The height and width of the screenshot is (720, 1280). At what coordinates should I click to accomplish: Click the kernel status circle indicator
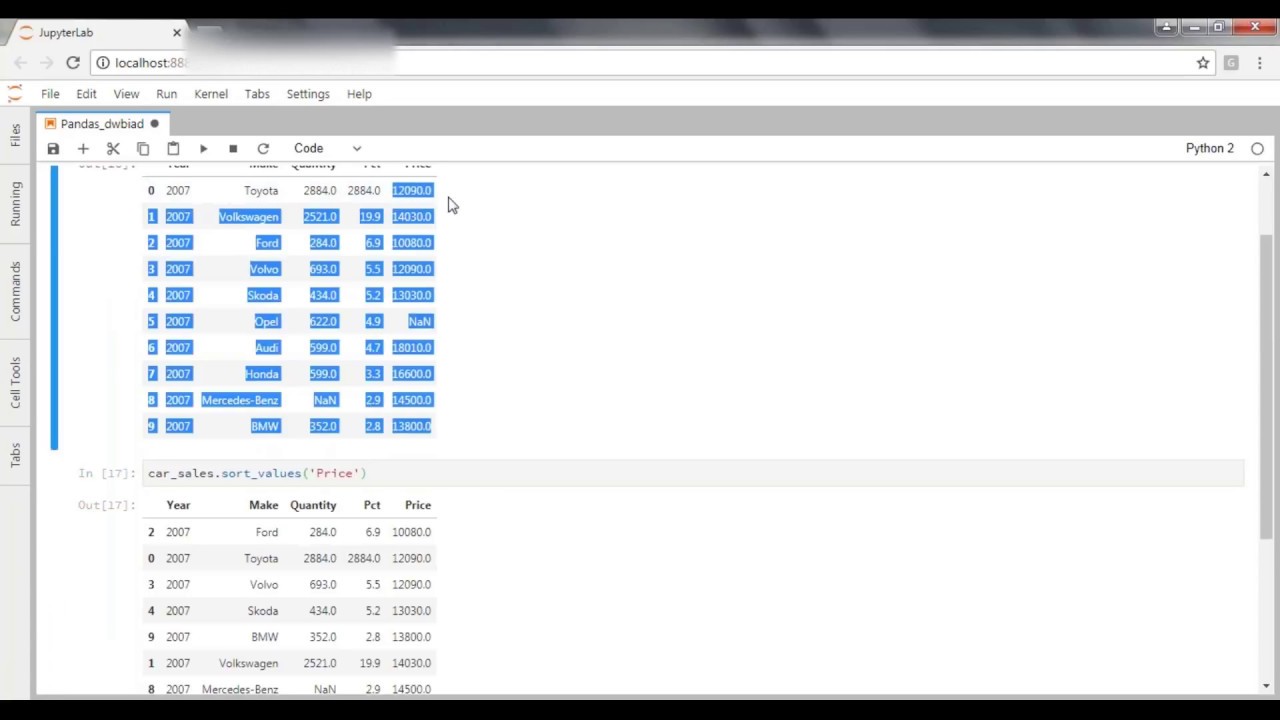click(1257, 149)
